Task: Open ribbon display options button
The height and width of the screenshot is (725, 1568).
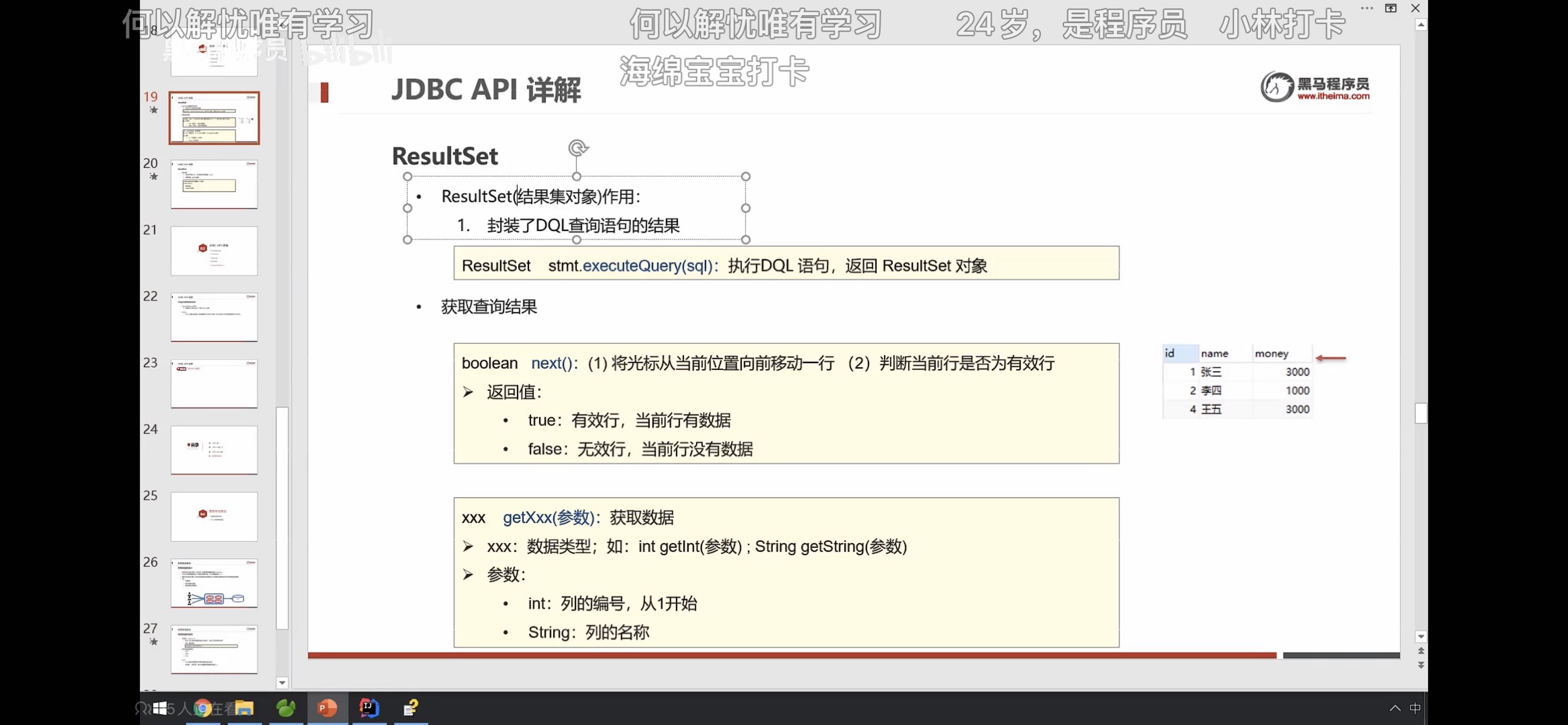Action: coord(1391,8)
